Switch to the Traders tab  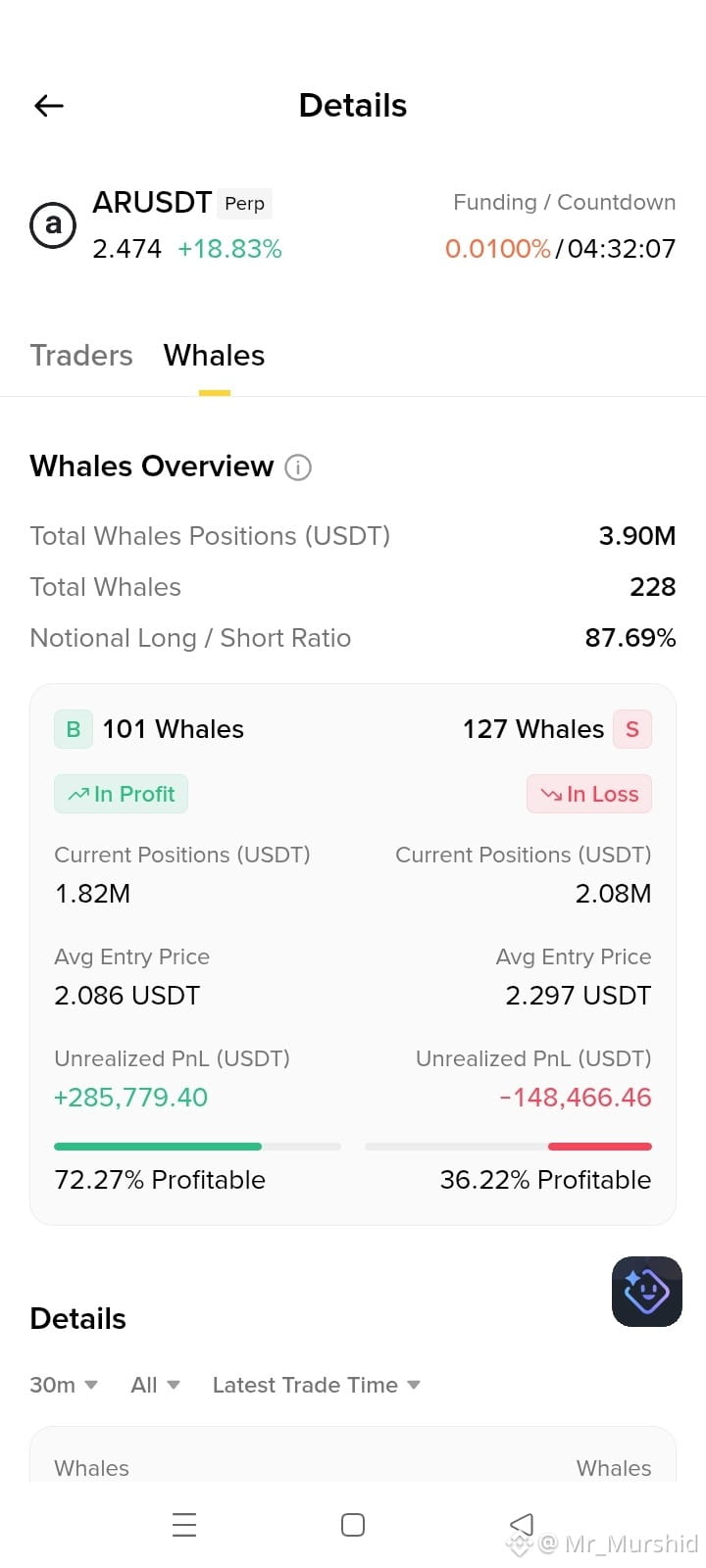(81, 355)
